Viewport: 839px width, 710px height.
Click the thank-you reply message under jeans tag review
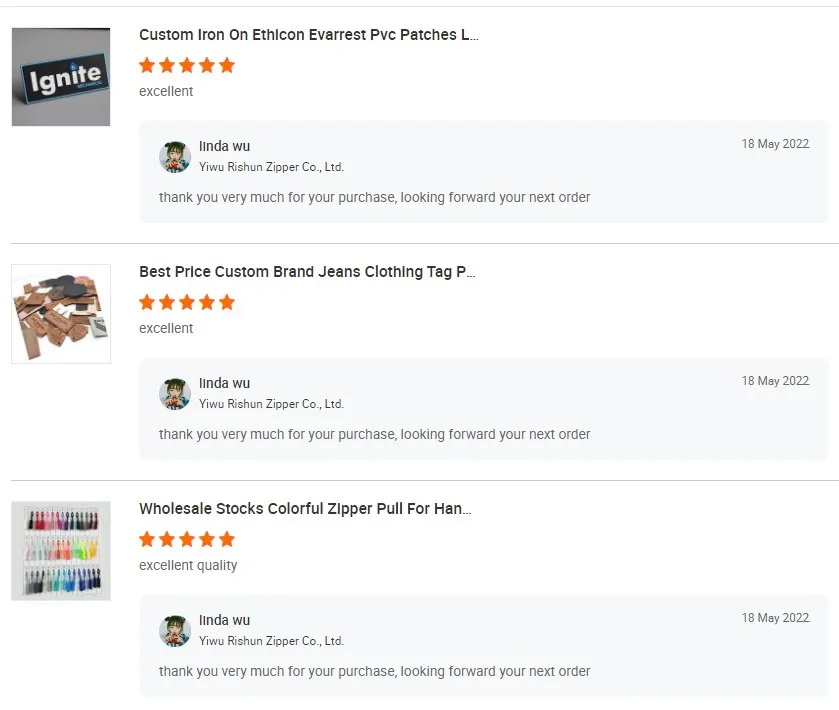point(374,434)
